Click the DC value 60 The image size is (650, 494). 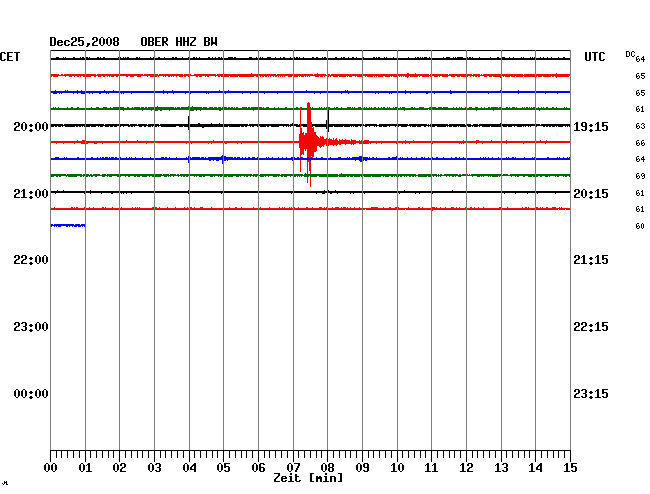pos(640,226)
